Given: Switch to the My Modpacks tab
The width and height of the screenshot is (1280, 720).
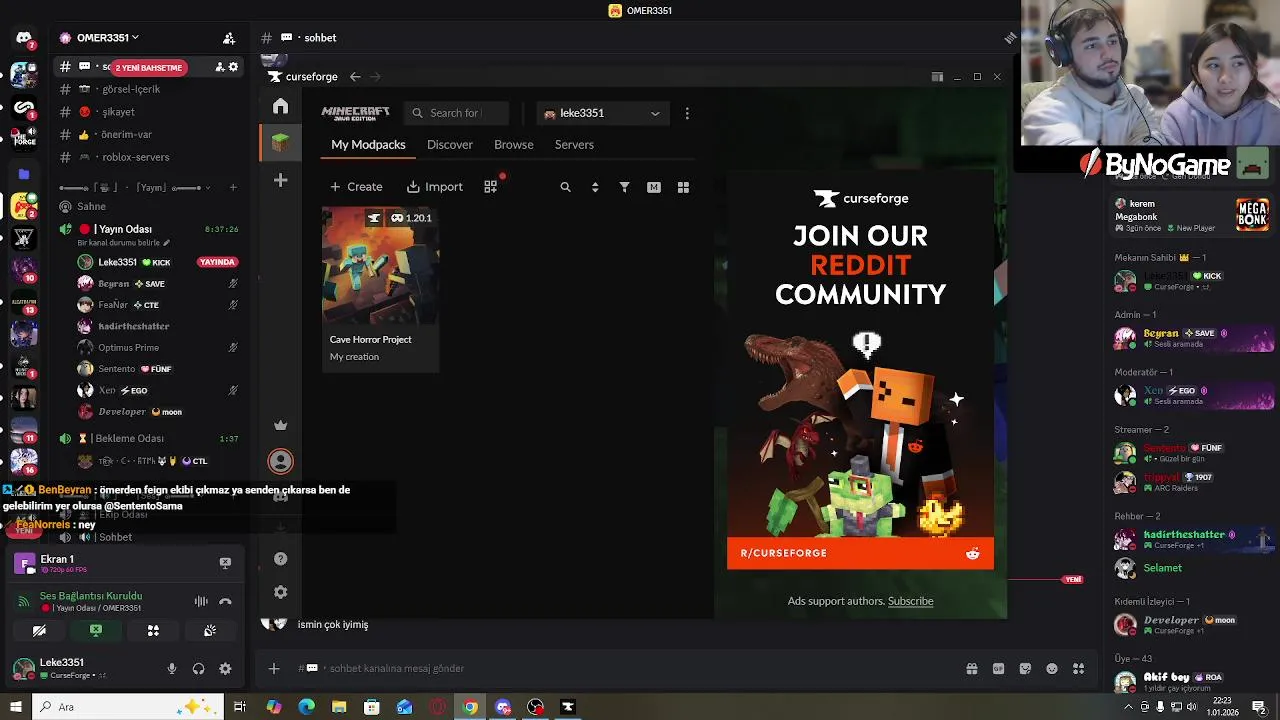Looking at the screenshot, I should click(368, 145).
